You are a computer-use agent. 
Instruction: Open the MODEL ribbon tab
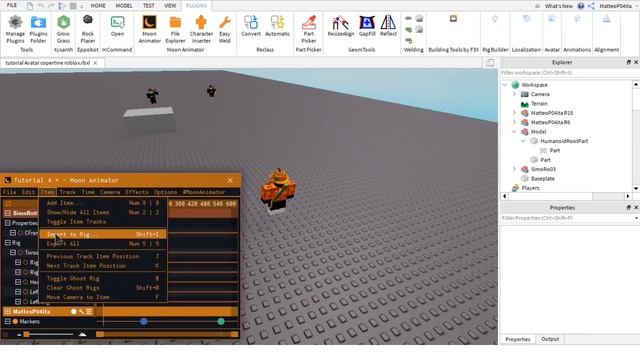(124, 6)
